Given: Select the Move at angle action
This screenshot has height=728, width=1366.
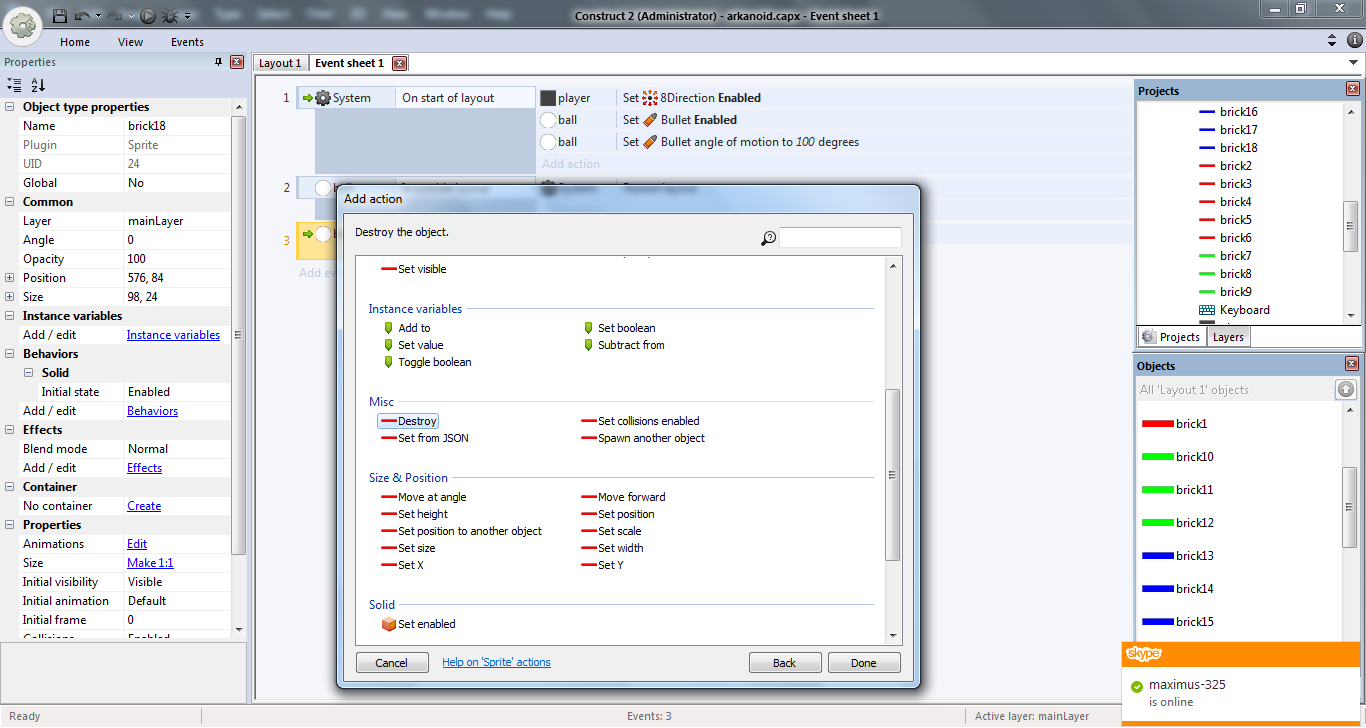Looking at the screenshot, I should [x=424, y=497].
